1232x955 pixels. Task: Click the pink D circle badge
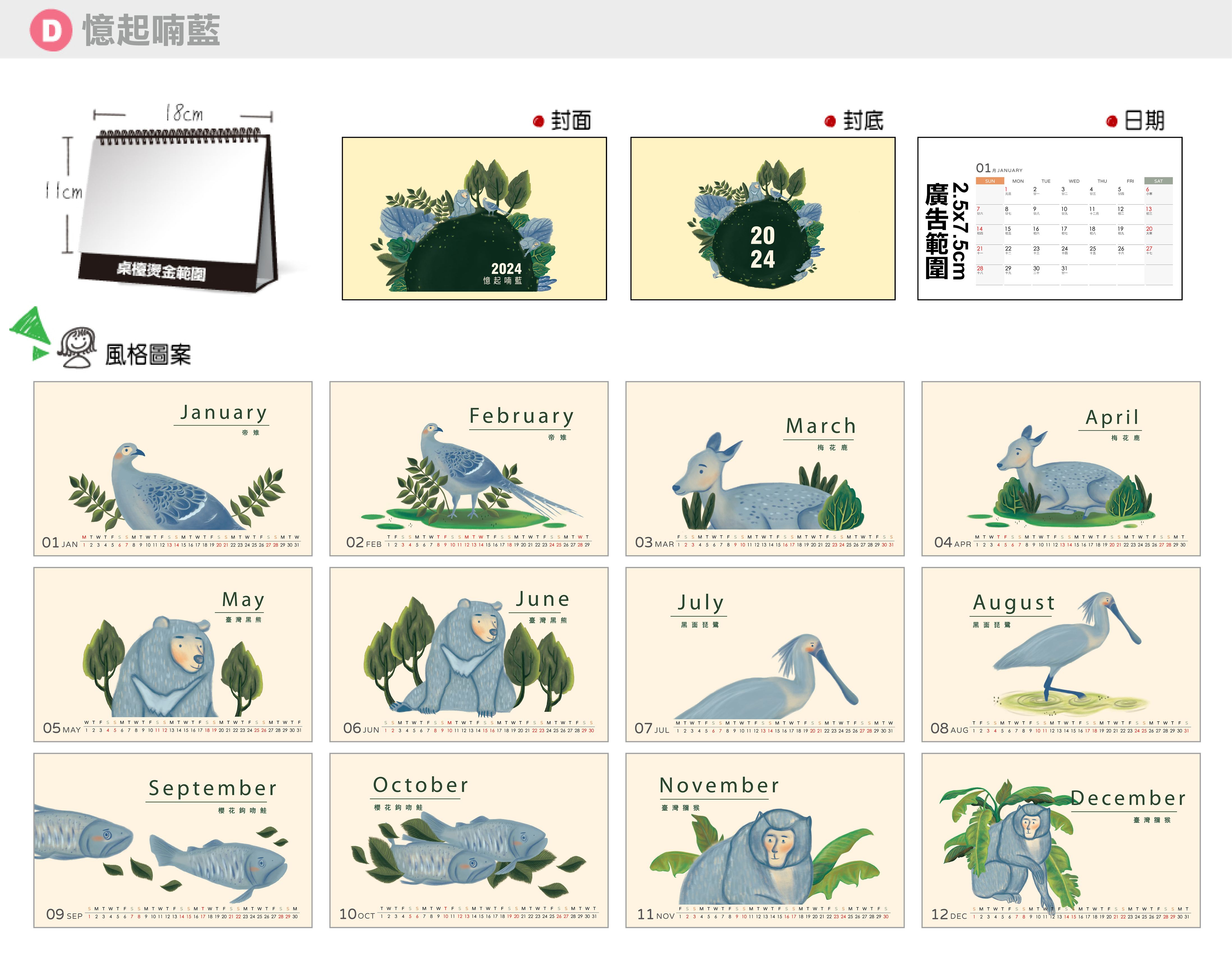tap(51, 30)
